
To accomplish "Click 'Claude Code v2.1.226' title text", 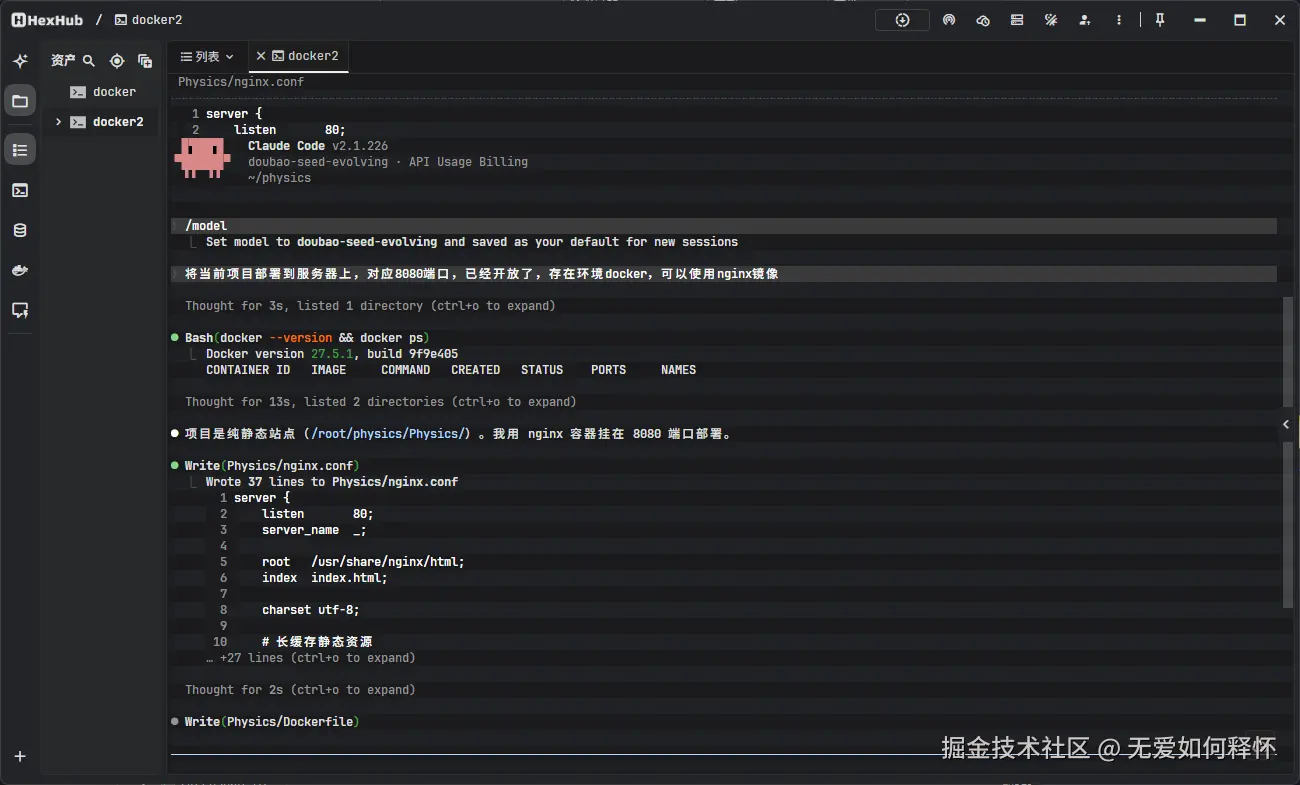I will (318, 146).
